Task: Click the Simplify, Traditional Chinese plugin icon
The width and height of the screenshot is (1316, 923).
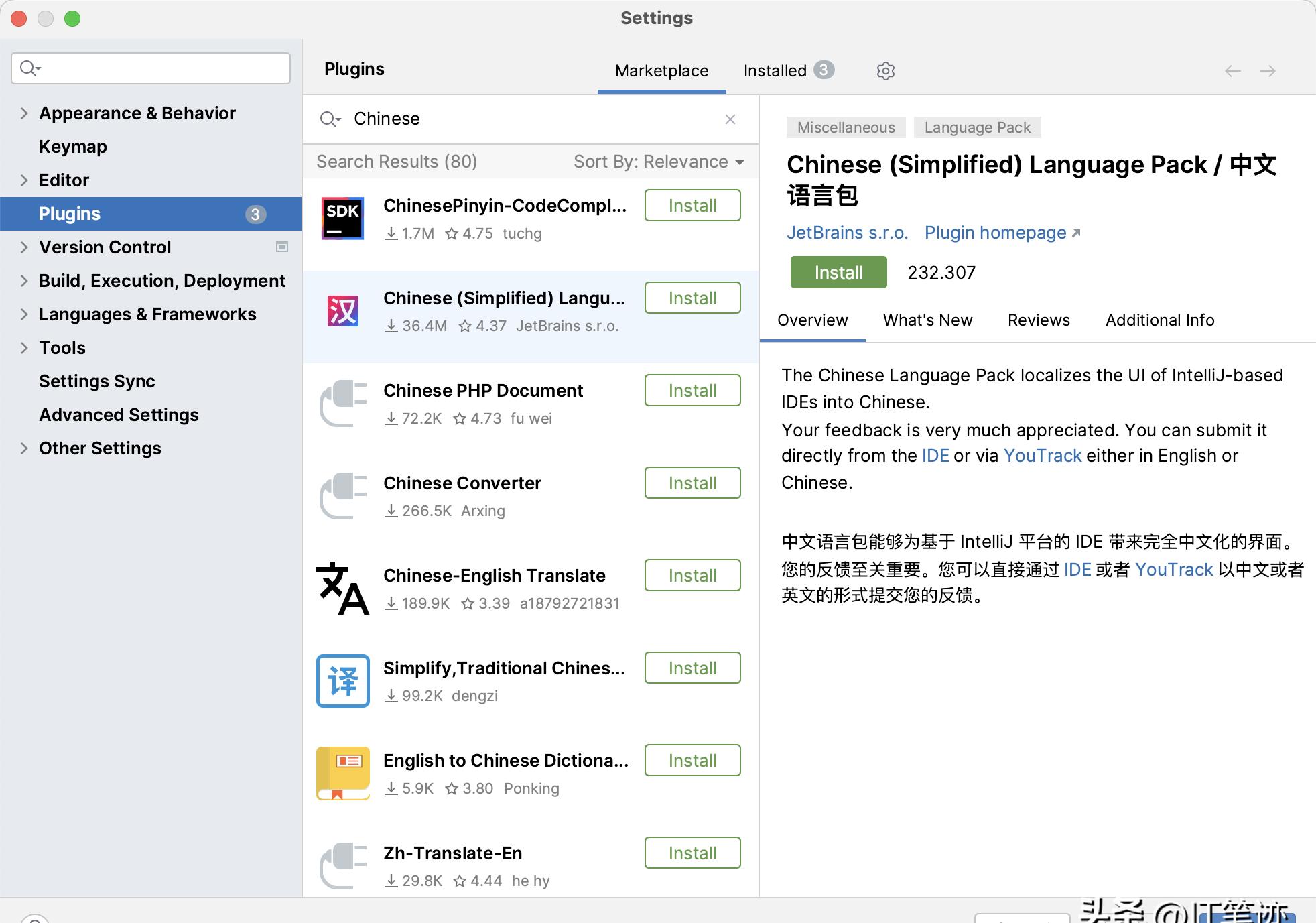Action: tap(342, 681)
